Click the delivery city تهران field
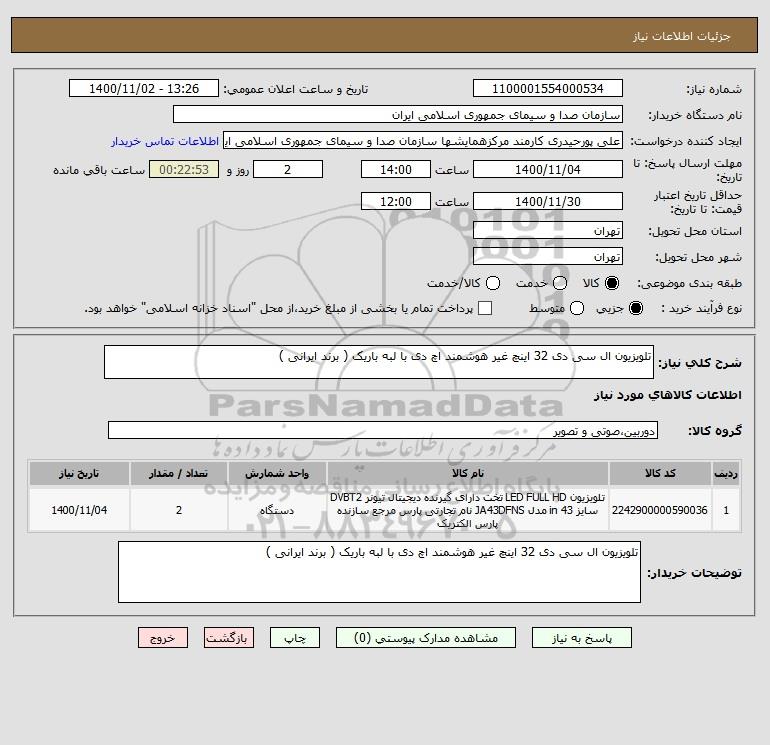Screen dimensions: 770x745 click(x=548, y=256)
